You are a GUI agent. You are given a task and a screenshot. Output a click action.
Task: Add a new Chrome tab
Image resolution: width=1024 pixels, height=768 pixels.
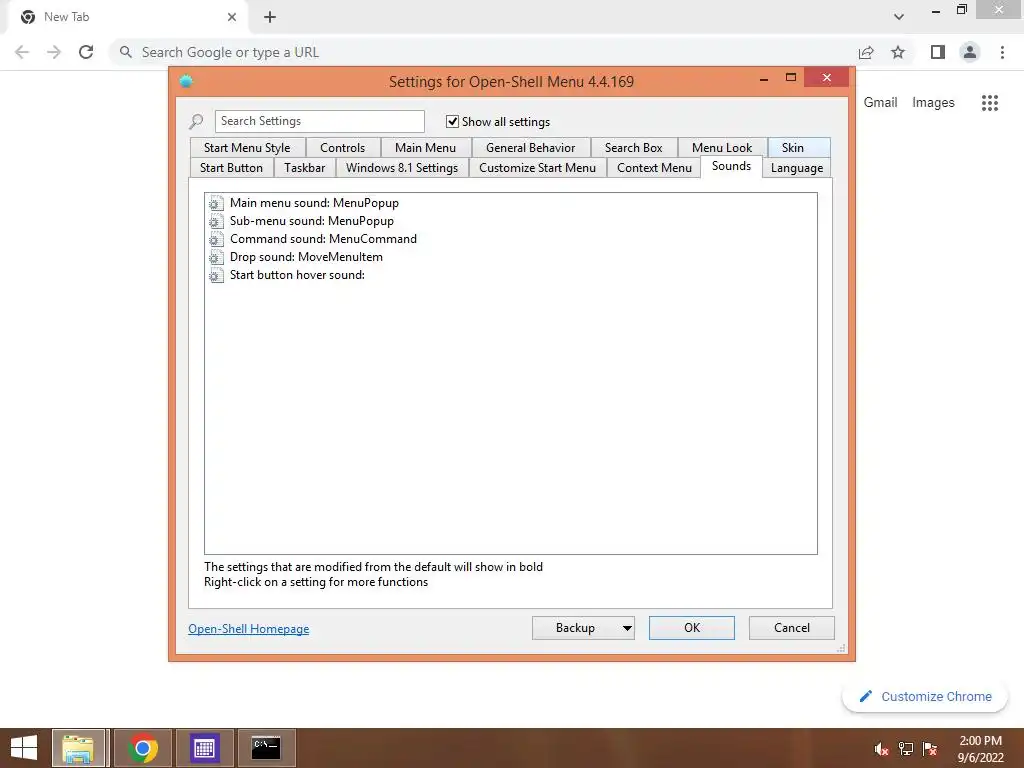coord(270,17)
